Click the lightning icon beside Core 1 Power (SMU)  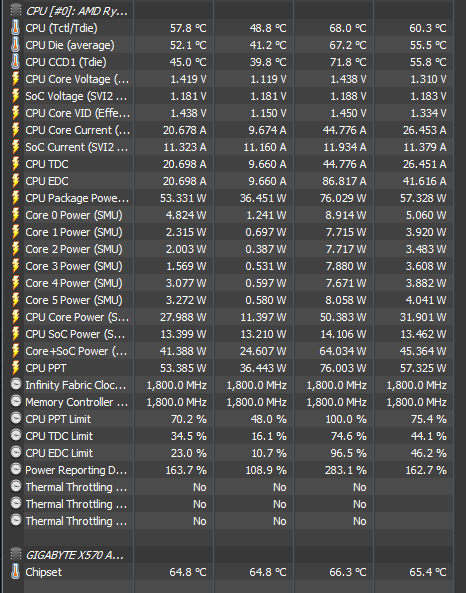15,232
